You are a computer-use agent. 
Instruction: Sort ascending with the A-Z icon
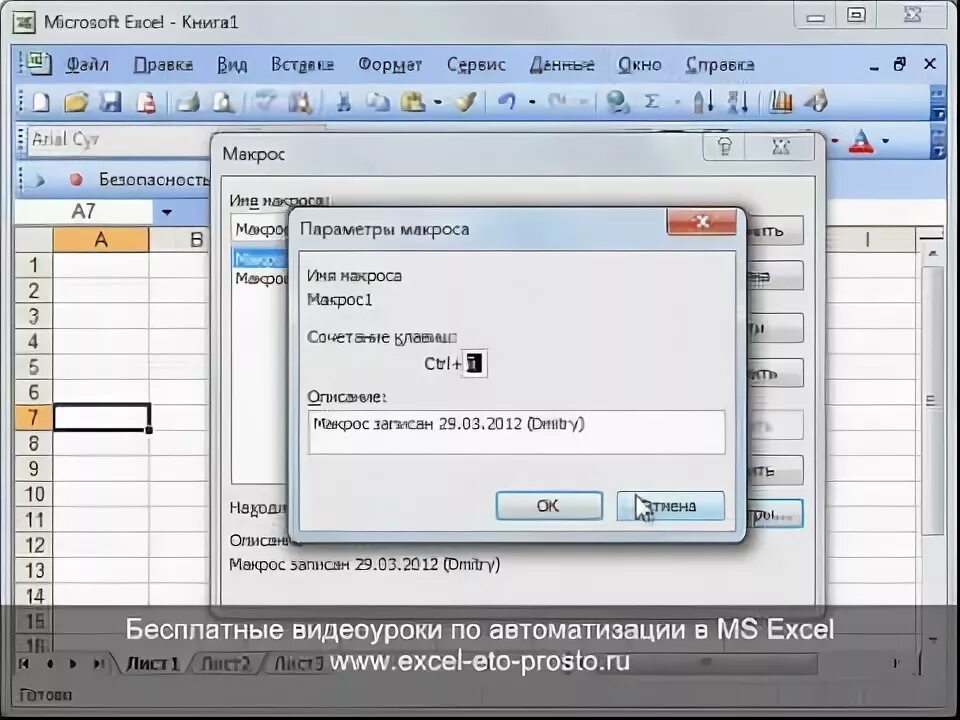703,102
